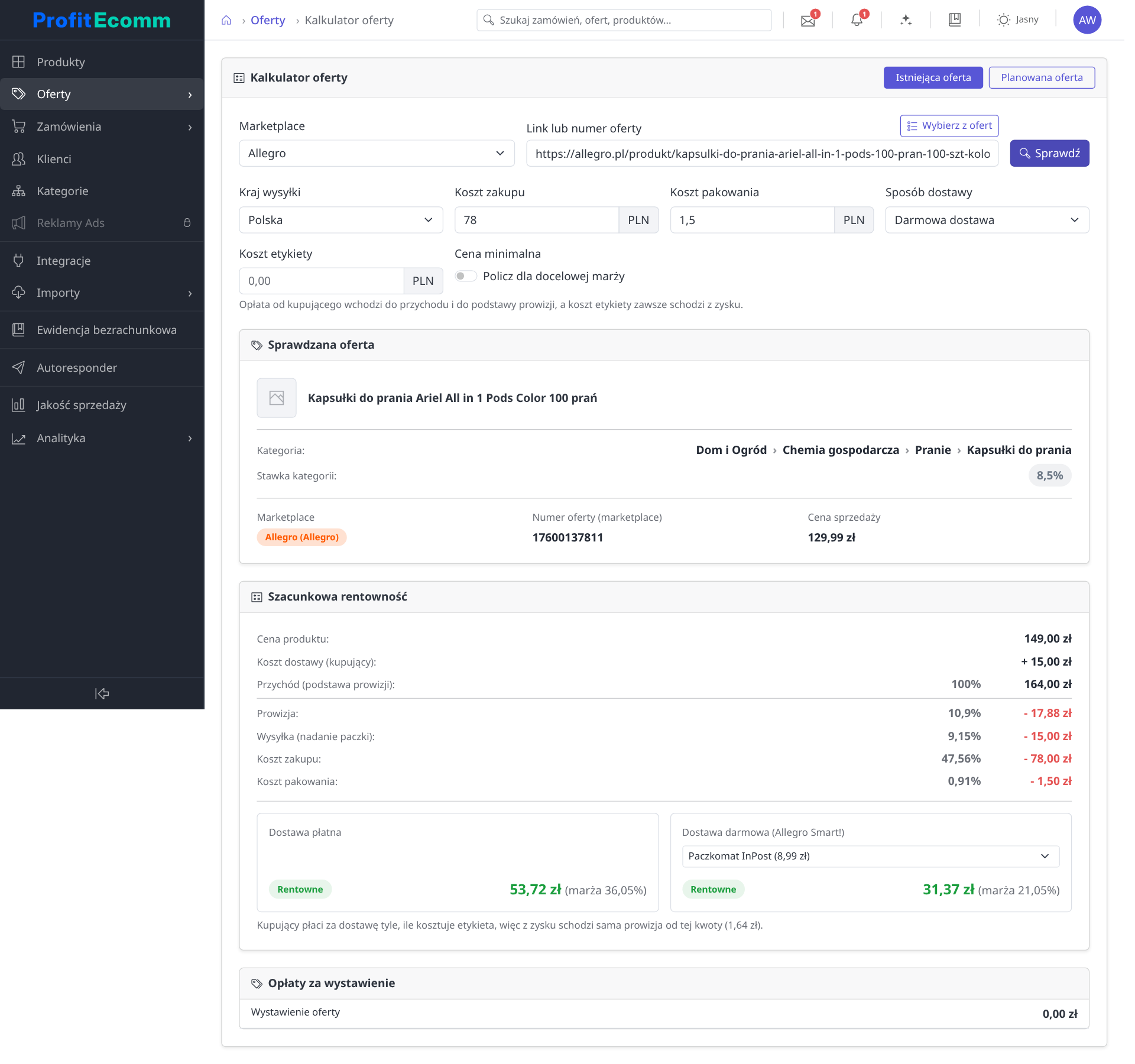Screen dimensions: 1135x1064
Task: Focus the global search field
Action: pos(624,20)
